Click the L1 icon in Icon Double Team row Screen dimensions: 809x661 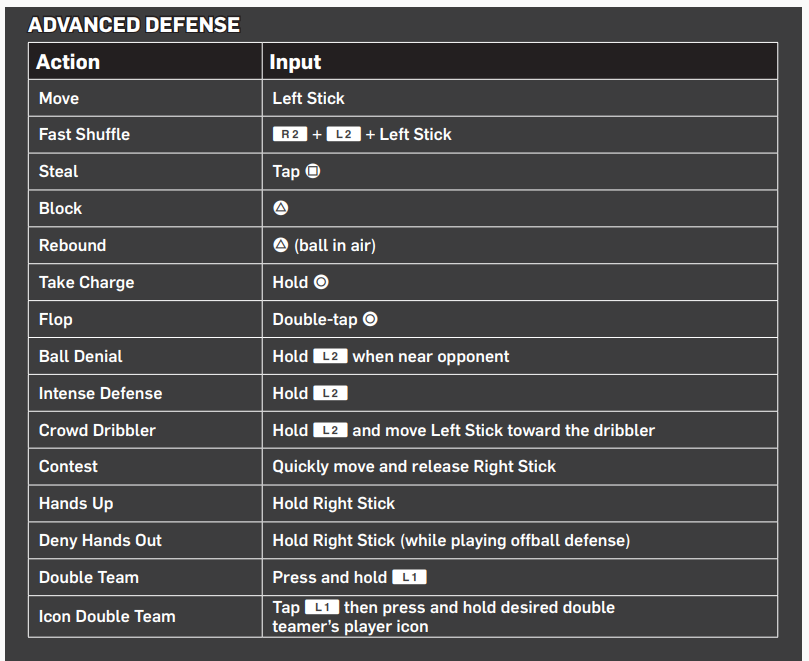coord(322,607)
